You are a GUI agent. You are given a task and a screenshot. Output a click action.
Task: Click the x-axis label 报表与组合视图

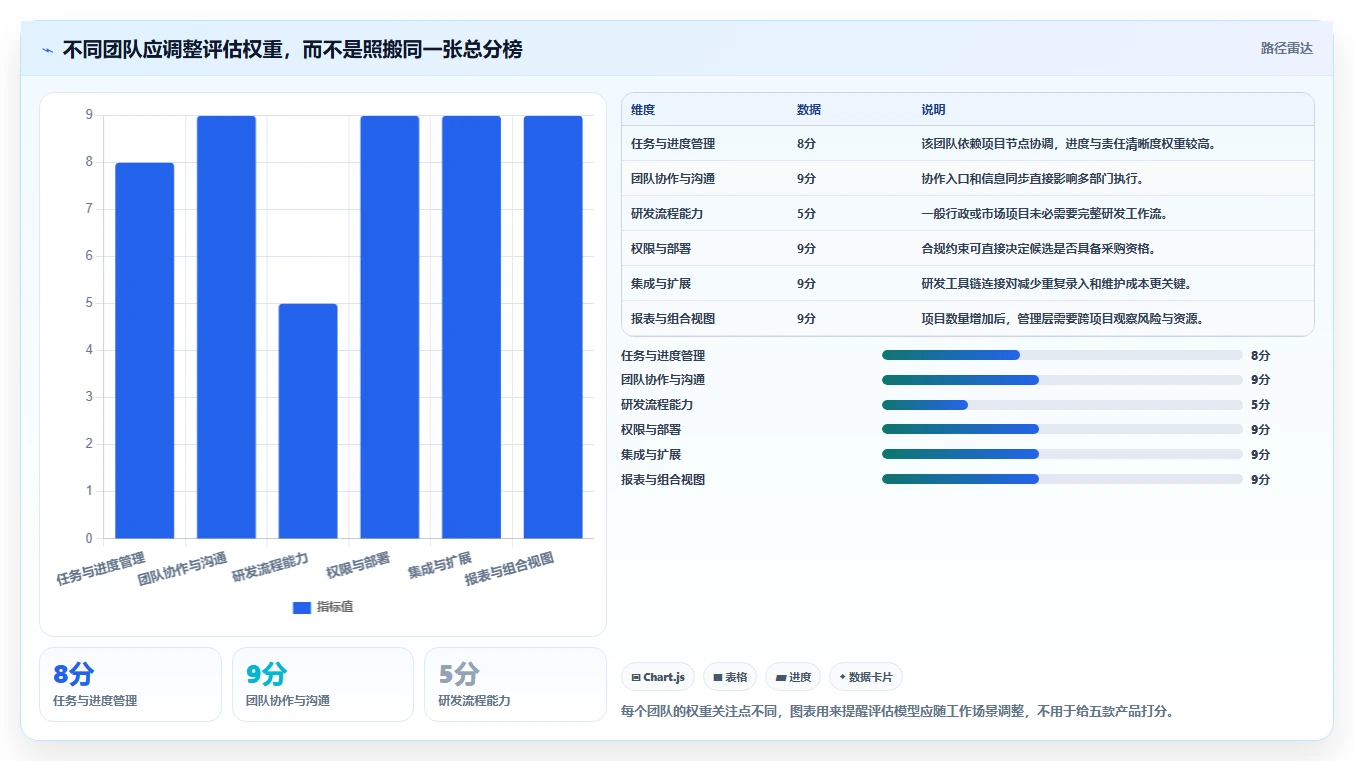point(509,568)
